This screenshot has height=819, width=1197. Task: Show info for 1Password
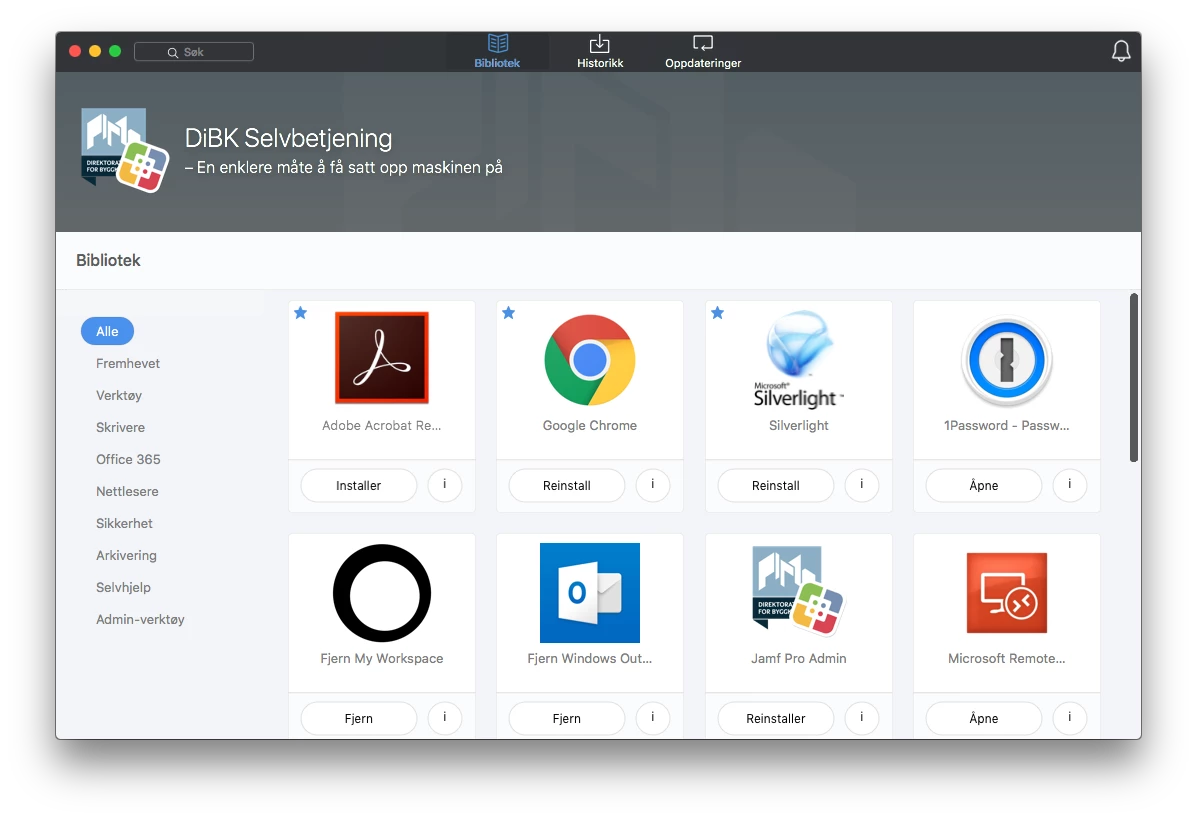tap(1070, 485)
